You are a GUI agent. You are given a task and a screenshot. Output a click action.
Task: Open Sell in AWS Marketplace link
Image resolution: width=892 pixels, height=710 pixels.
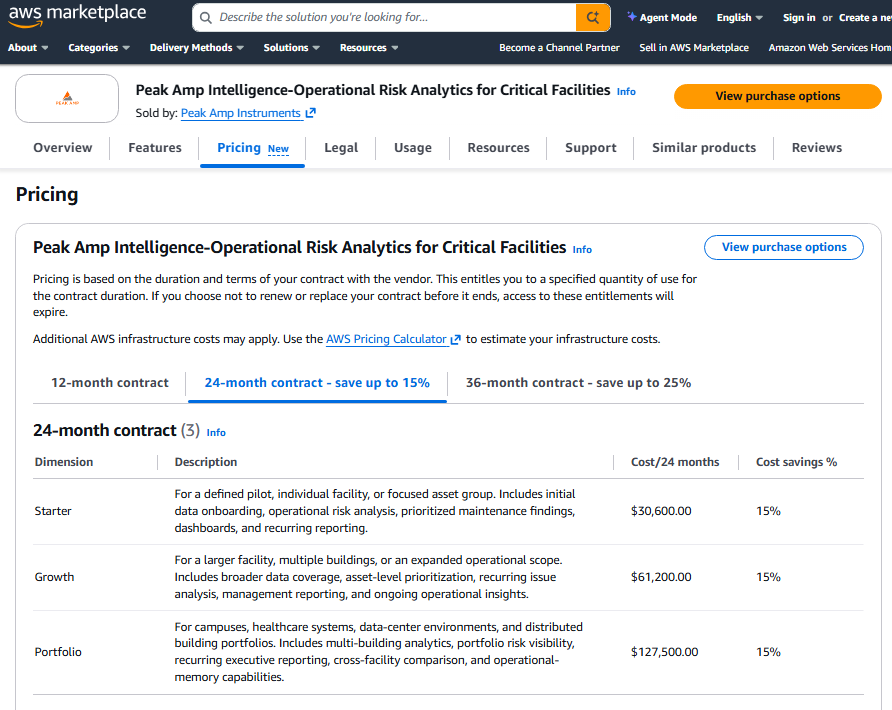[694, 48]
